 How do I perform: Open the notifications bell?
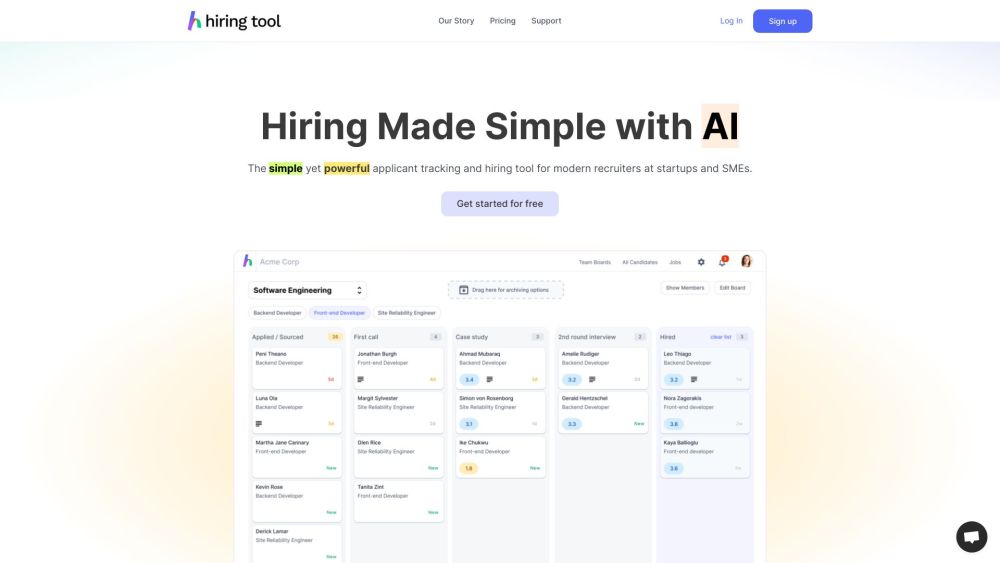coord(722,262)
